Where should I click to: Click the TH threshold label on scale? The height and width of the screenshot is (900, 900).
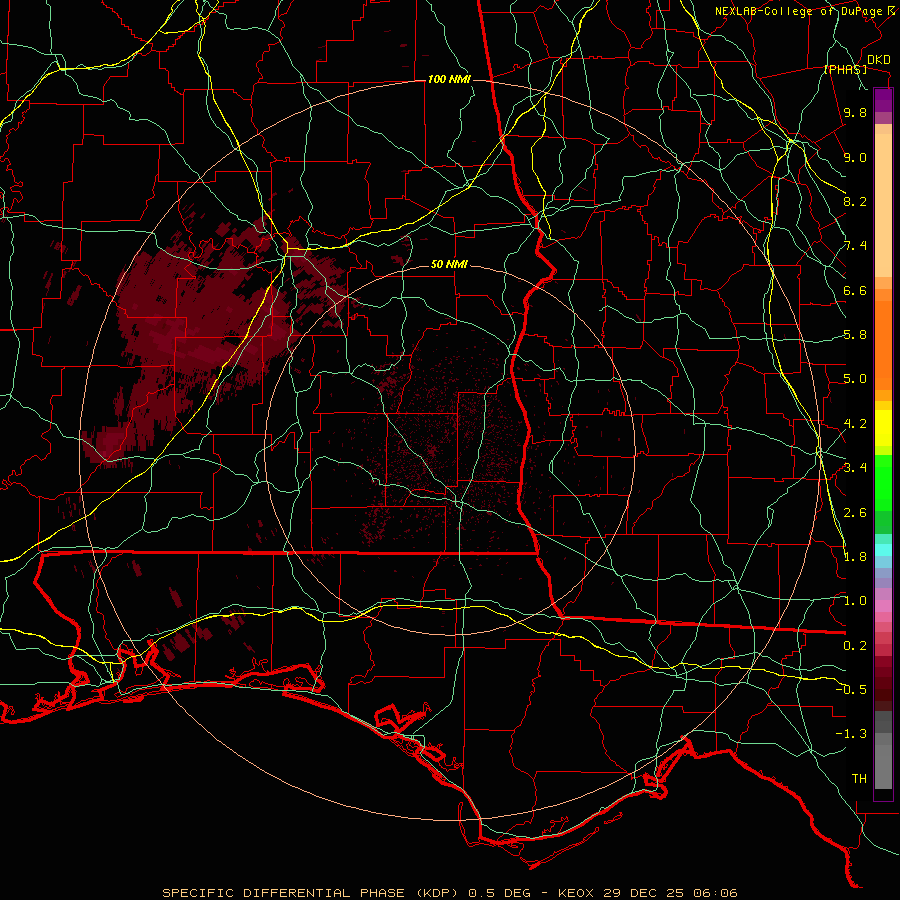point(859,779)
